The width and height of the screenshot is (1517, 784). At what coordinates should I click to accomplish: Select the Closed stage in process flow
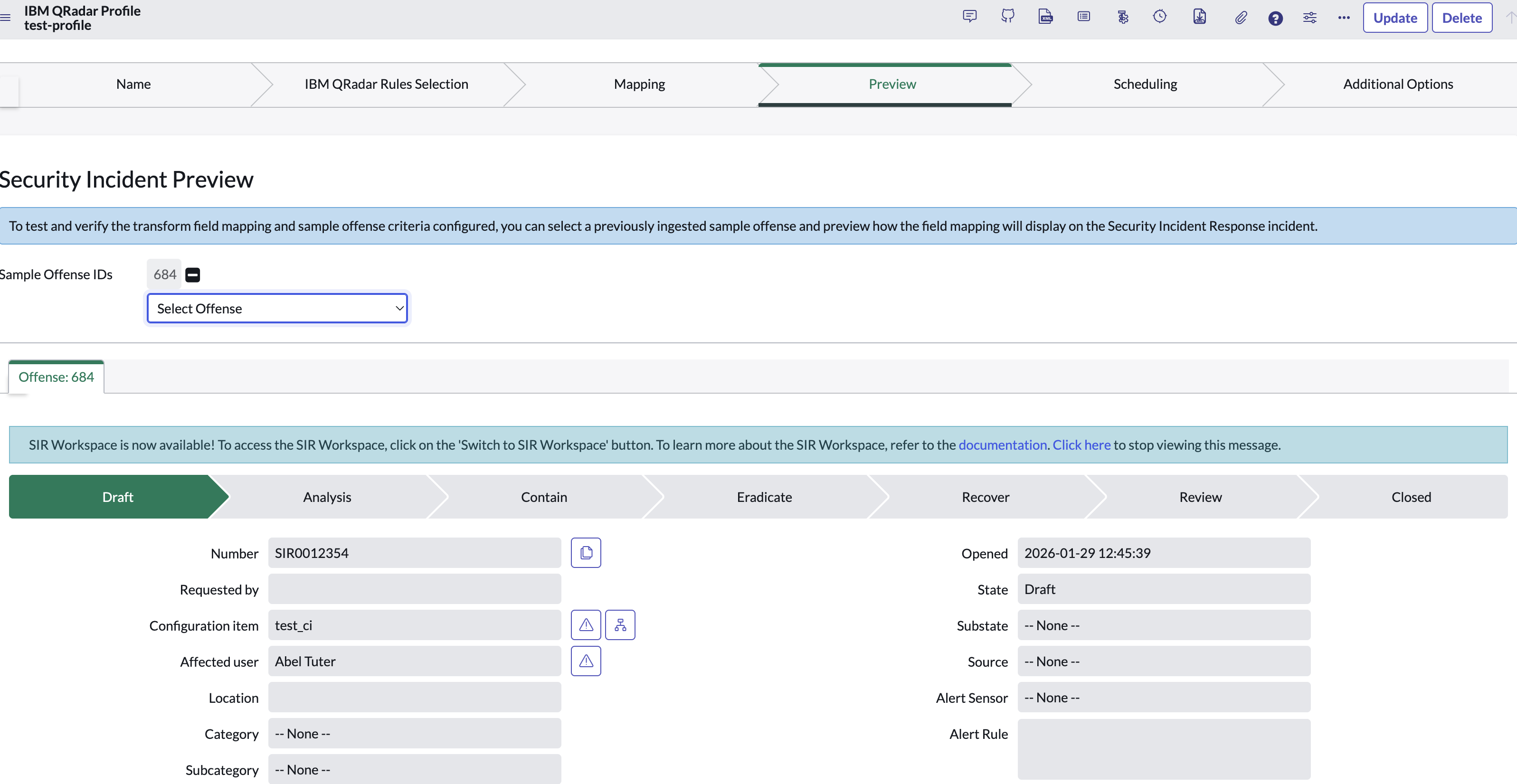click(x=1411, y=497)
